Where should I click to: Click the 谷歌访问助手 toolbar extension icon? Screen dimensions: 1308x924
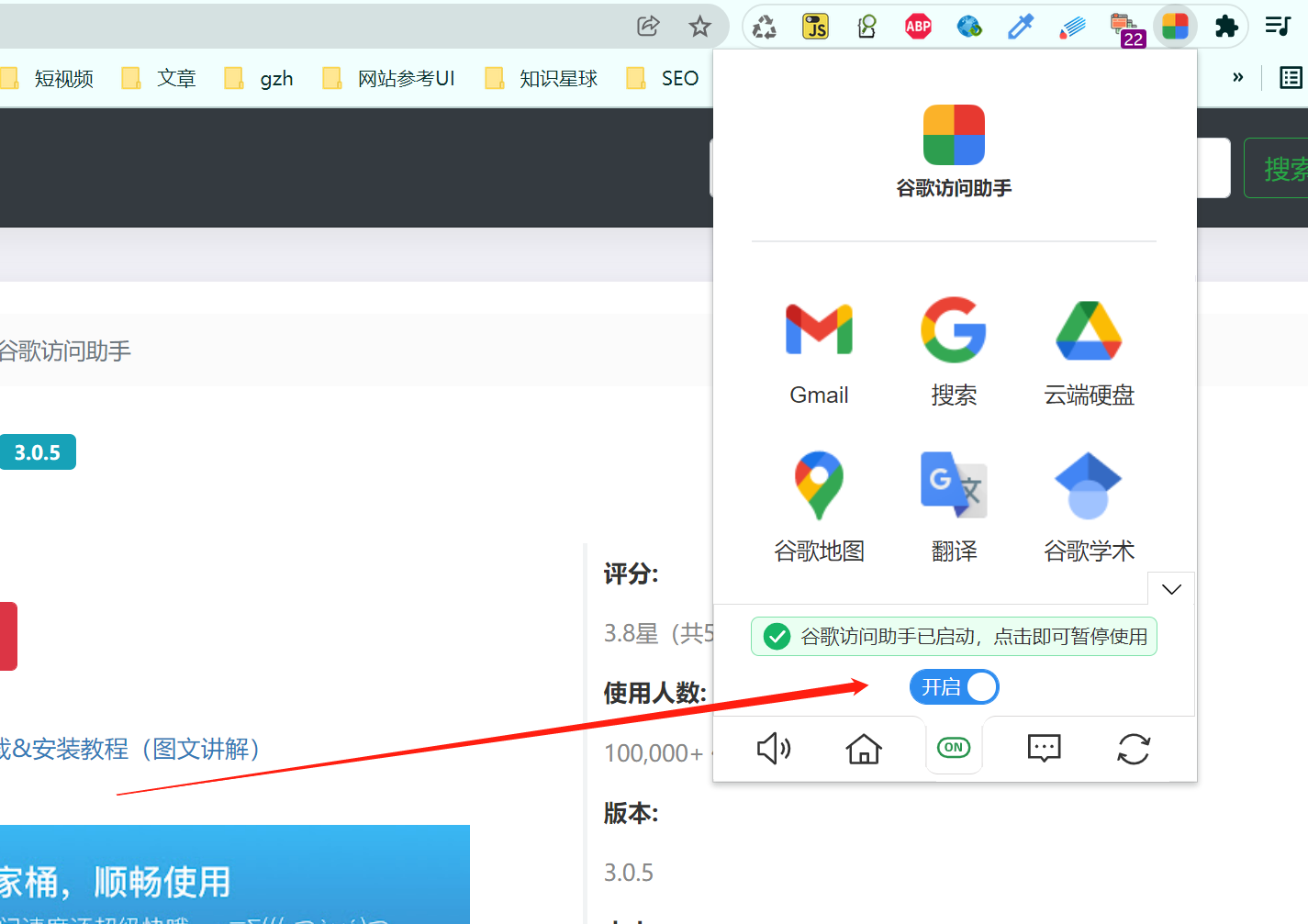(1175, 27)
